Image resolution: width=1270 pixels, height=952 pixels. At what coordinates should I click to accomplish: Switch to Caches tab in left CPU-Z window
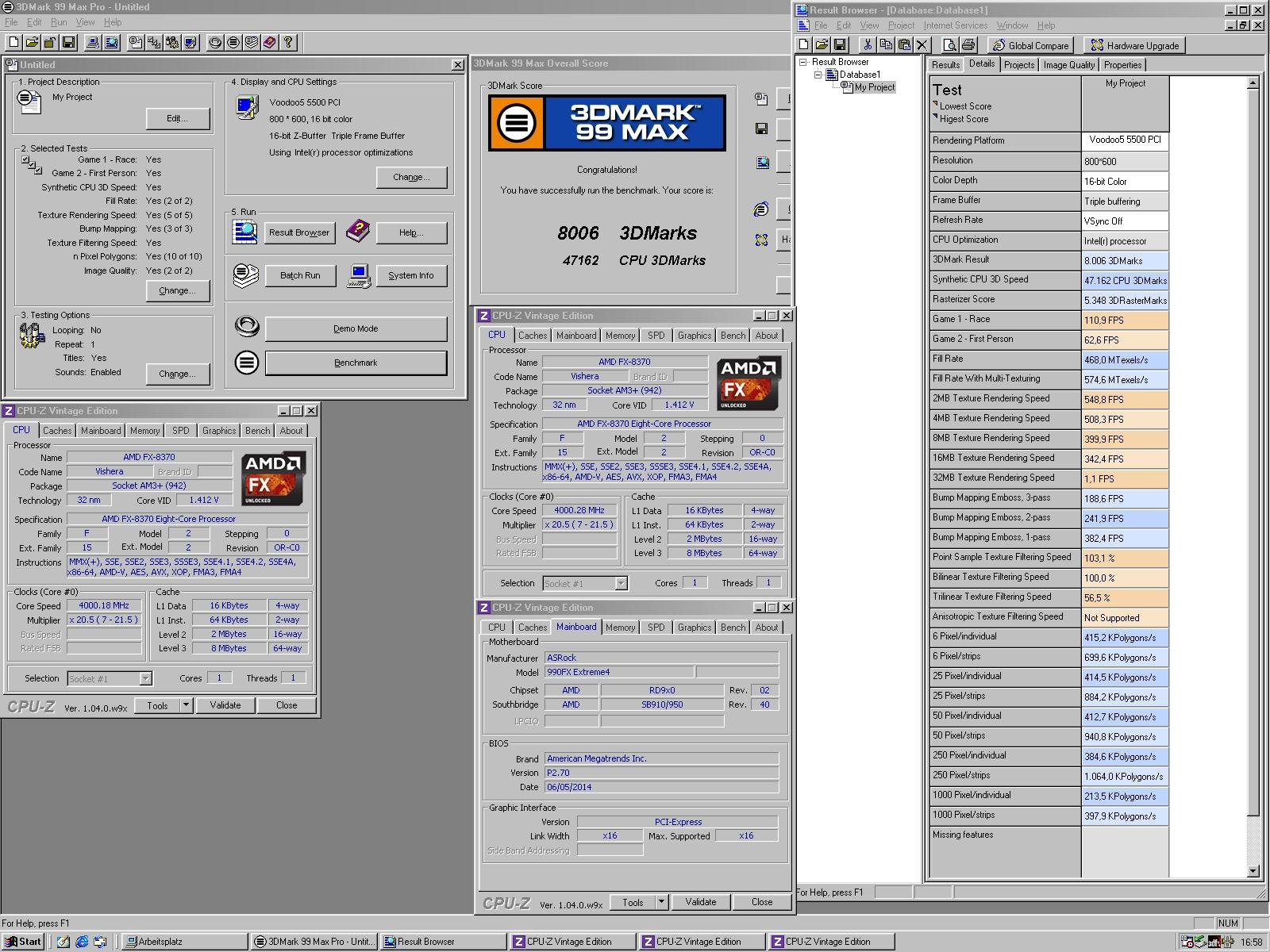(57, 431)
